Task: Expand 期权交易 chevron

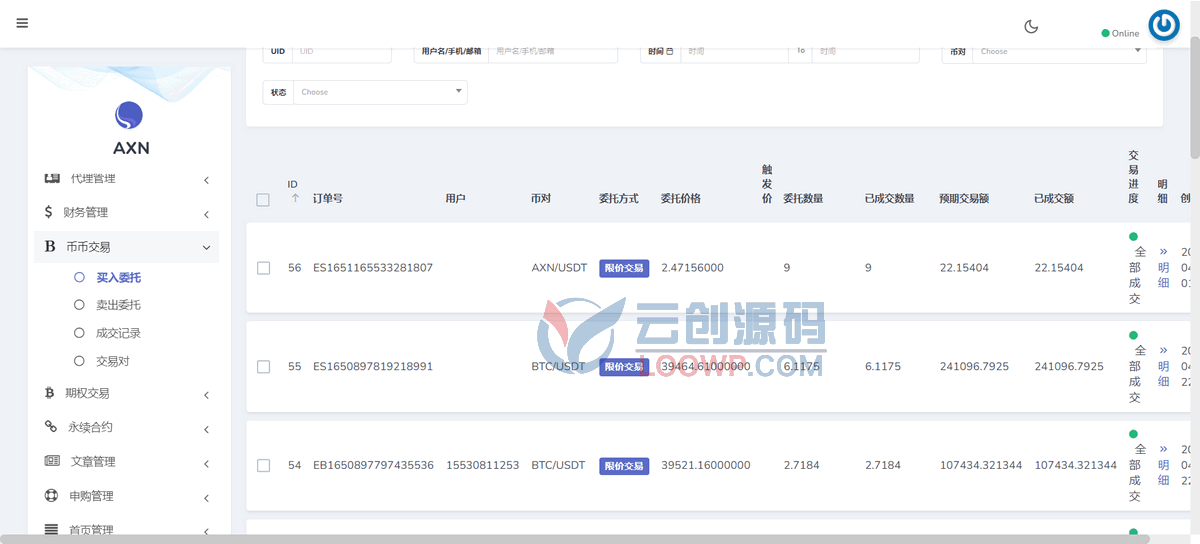Action: [206, 395]
